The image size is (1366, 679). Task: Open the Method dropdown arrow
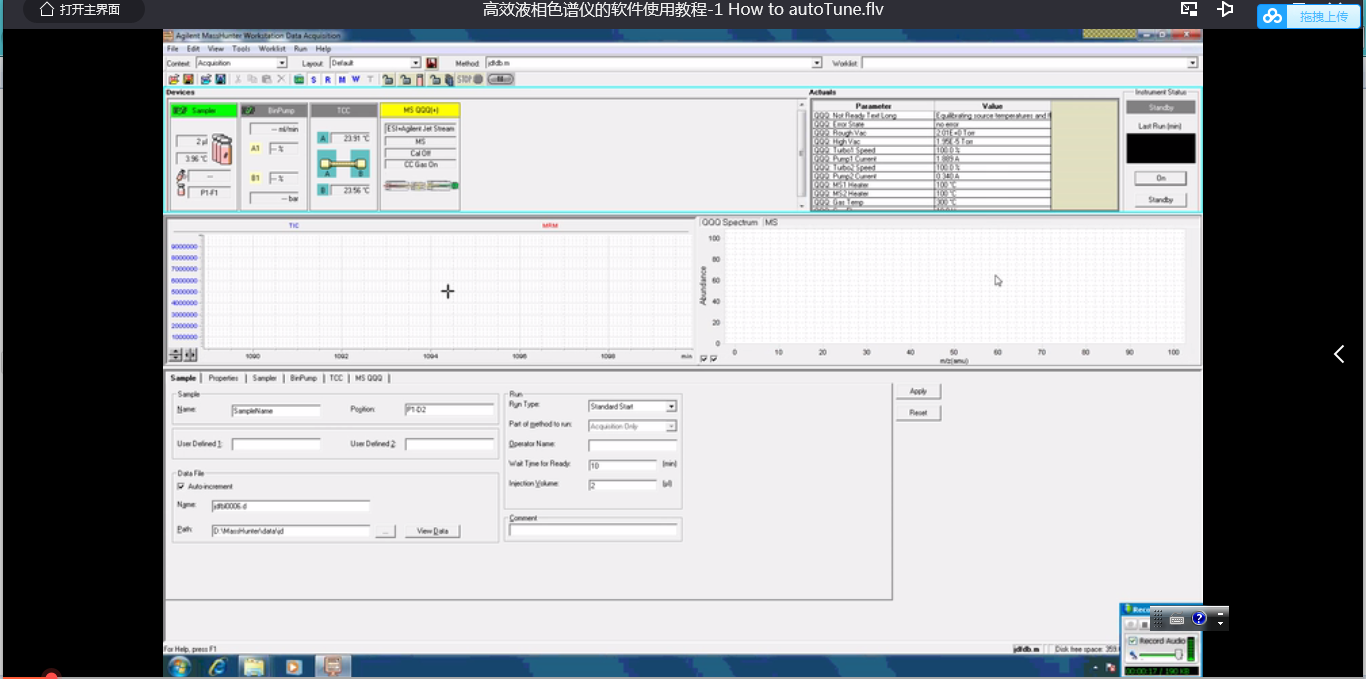pos(817,63)
